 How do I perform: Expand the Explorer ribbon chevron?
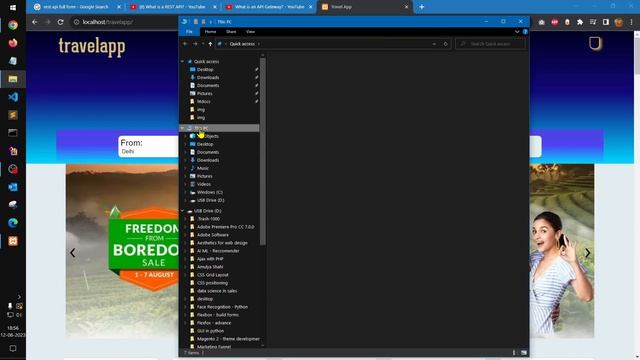(517, 31)
